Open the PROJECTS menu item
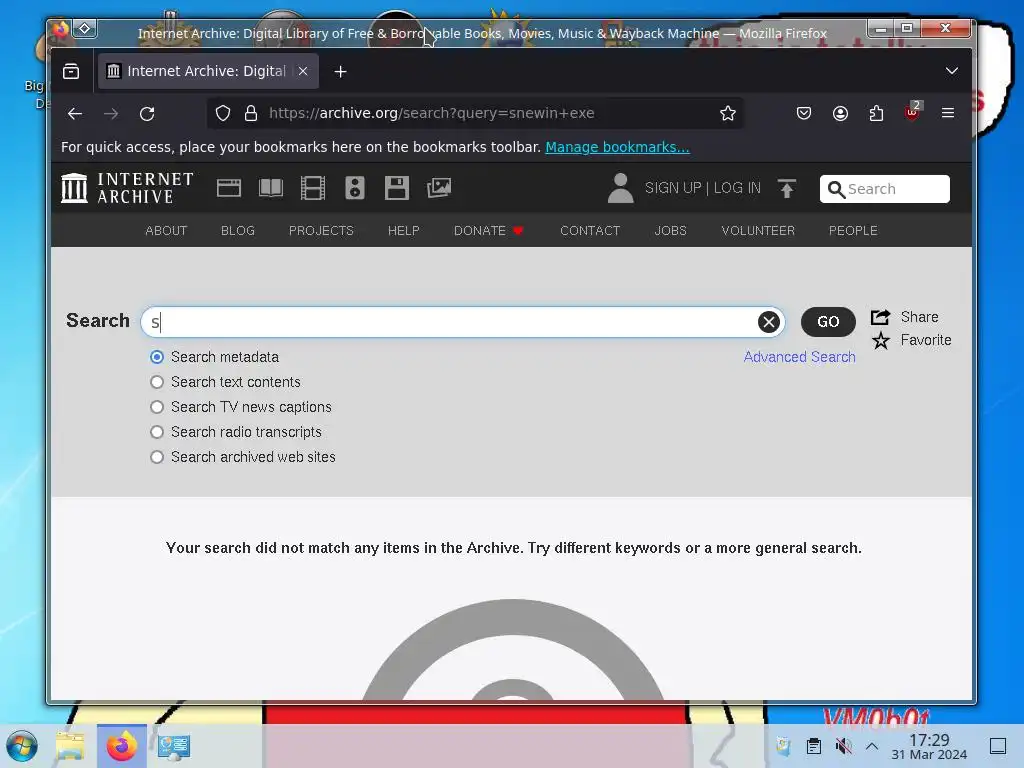Viewport: 1024px width, 768px height. point(321,231)
